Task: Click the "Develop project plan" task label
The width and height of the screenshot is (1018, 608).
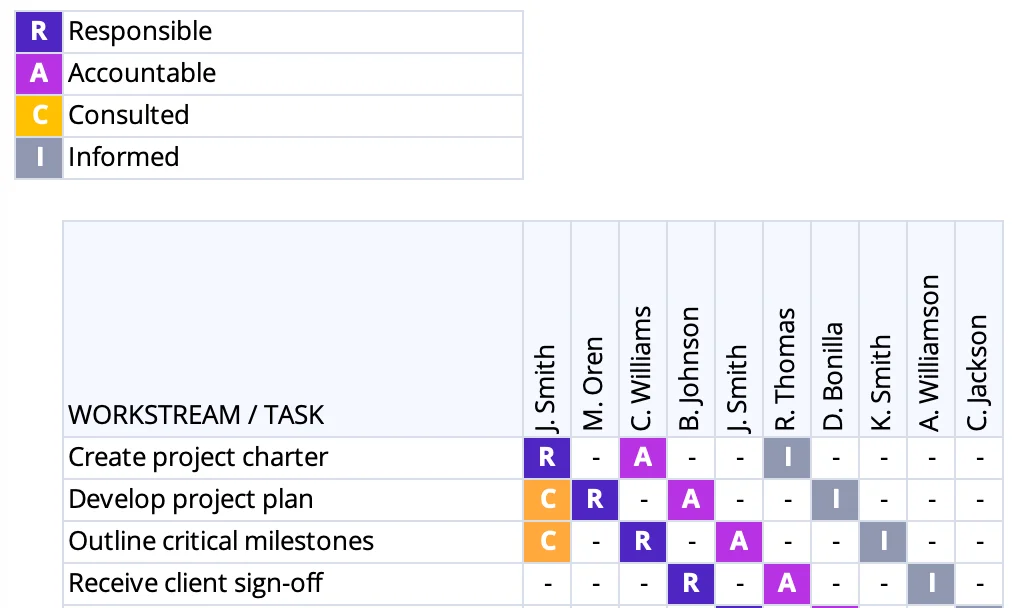Action: point(191,500)
